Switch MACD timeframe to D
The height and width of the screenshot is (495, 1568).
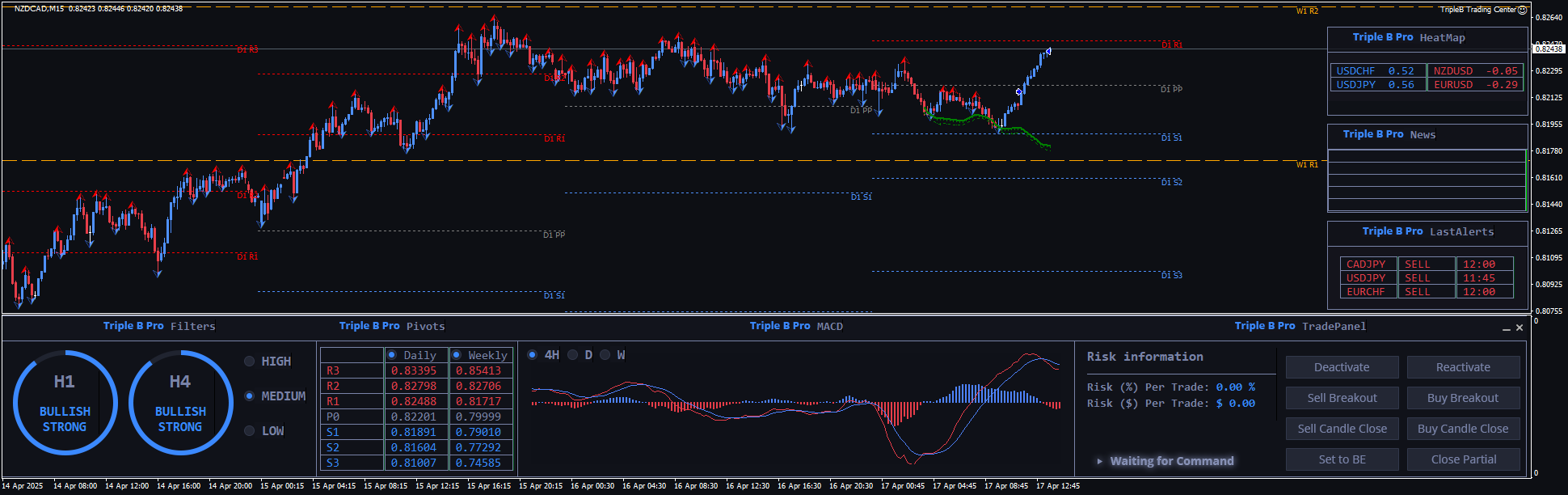[573, 355]
